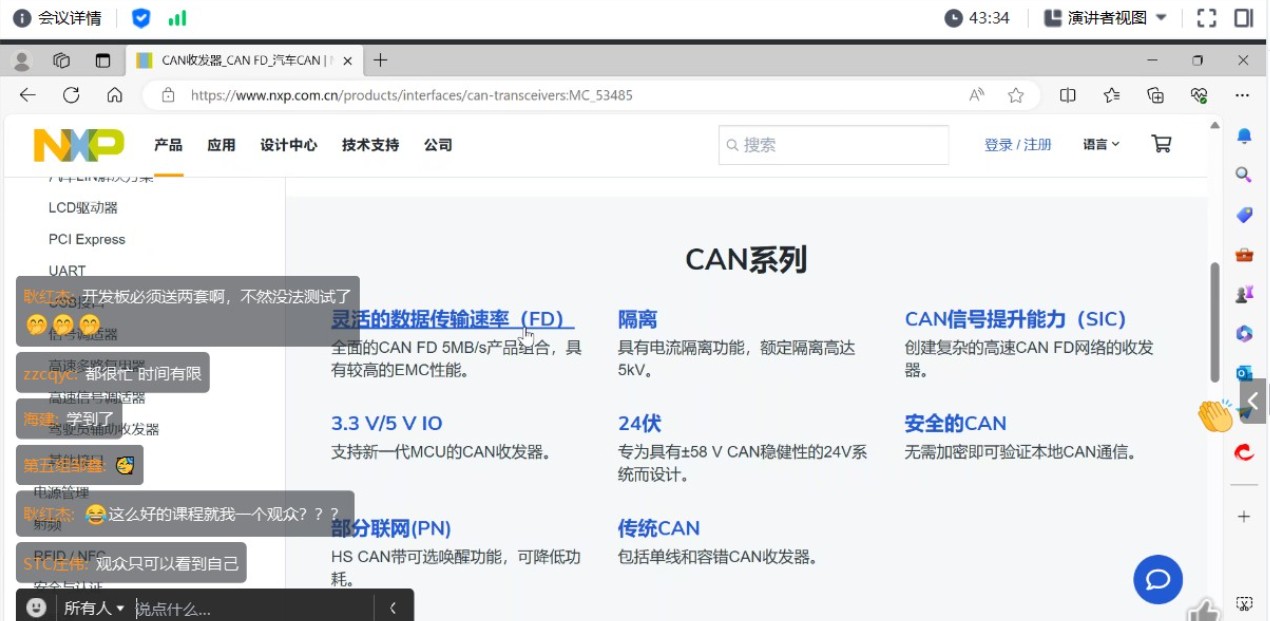Add app to Edge sidebar plus
1270x621 pixels.
point(1244,516)
